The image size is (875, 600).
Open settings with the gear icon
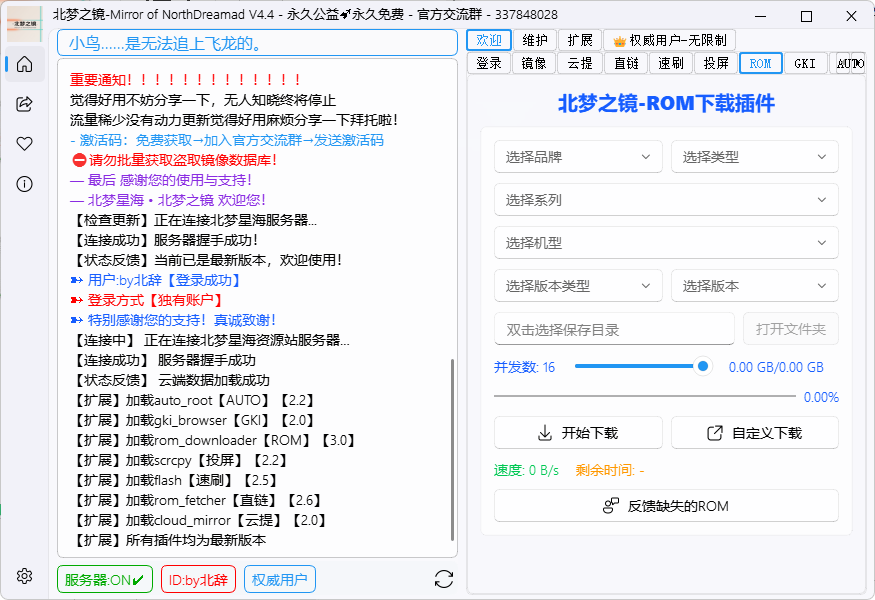pos(23,576)
